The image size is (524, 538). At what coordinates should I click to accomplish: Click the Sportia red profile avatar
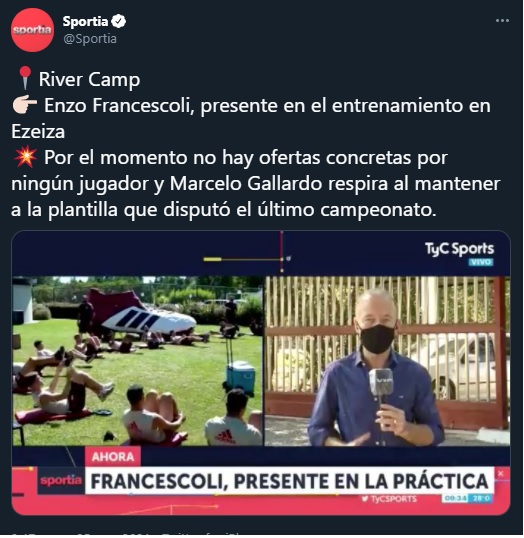pyautogui.click(x=32, y=30)
